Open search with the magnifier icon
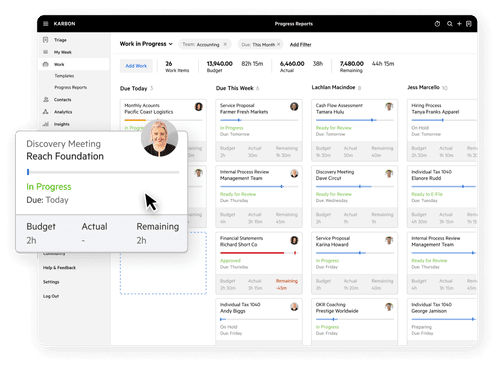The height and width of the screenshot is (368, 500). (450, 24)
